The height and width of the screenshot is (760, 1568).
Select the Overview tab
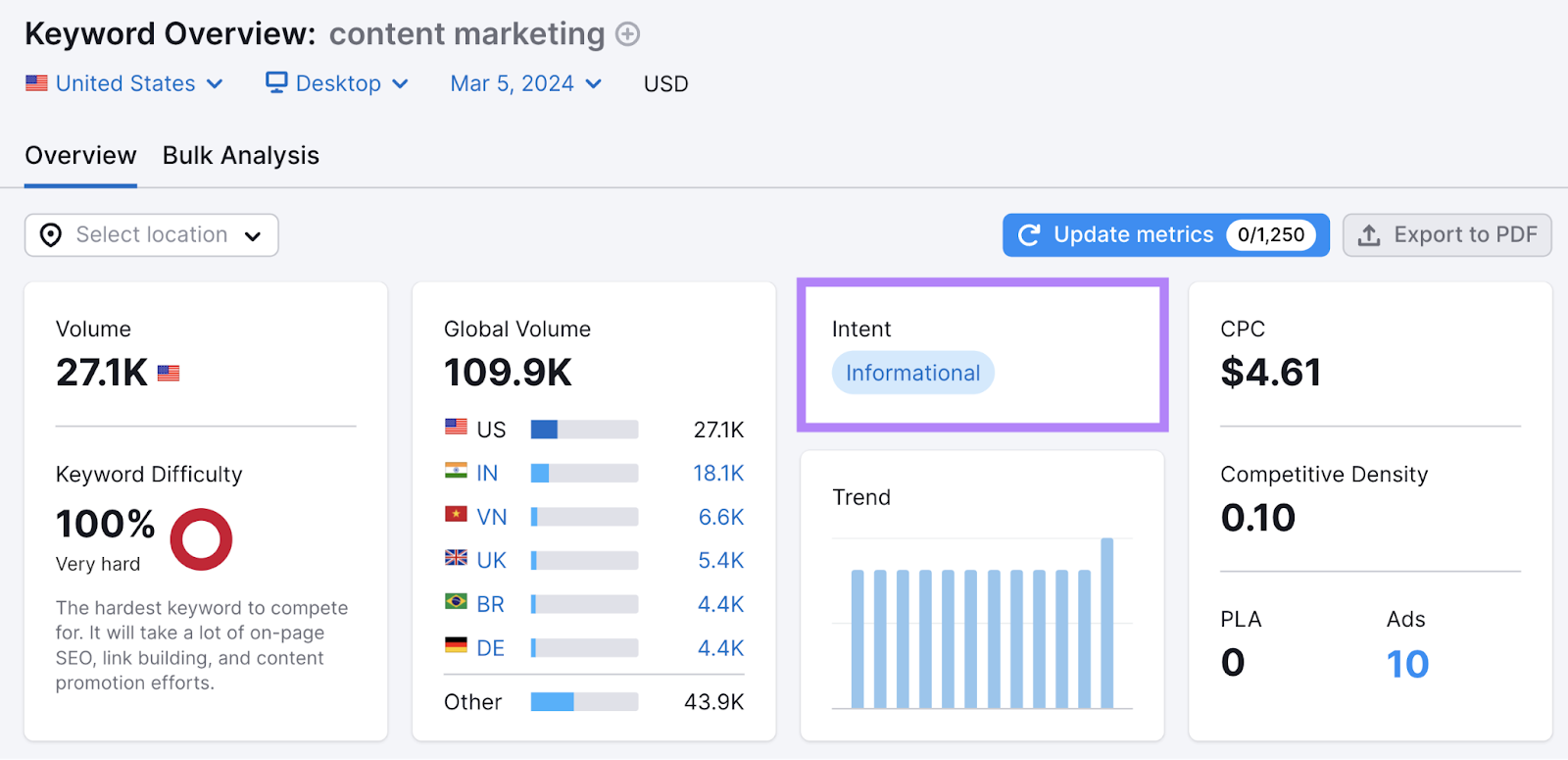pyautogui.click(x=80, y=156)
